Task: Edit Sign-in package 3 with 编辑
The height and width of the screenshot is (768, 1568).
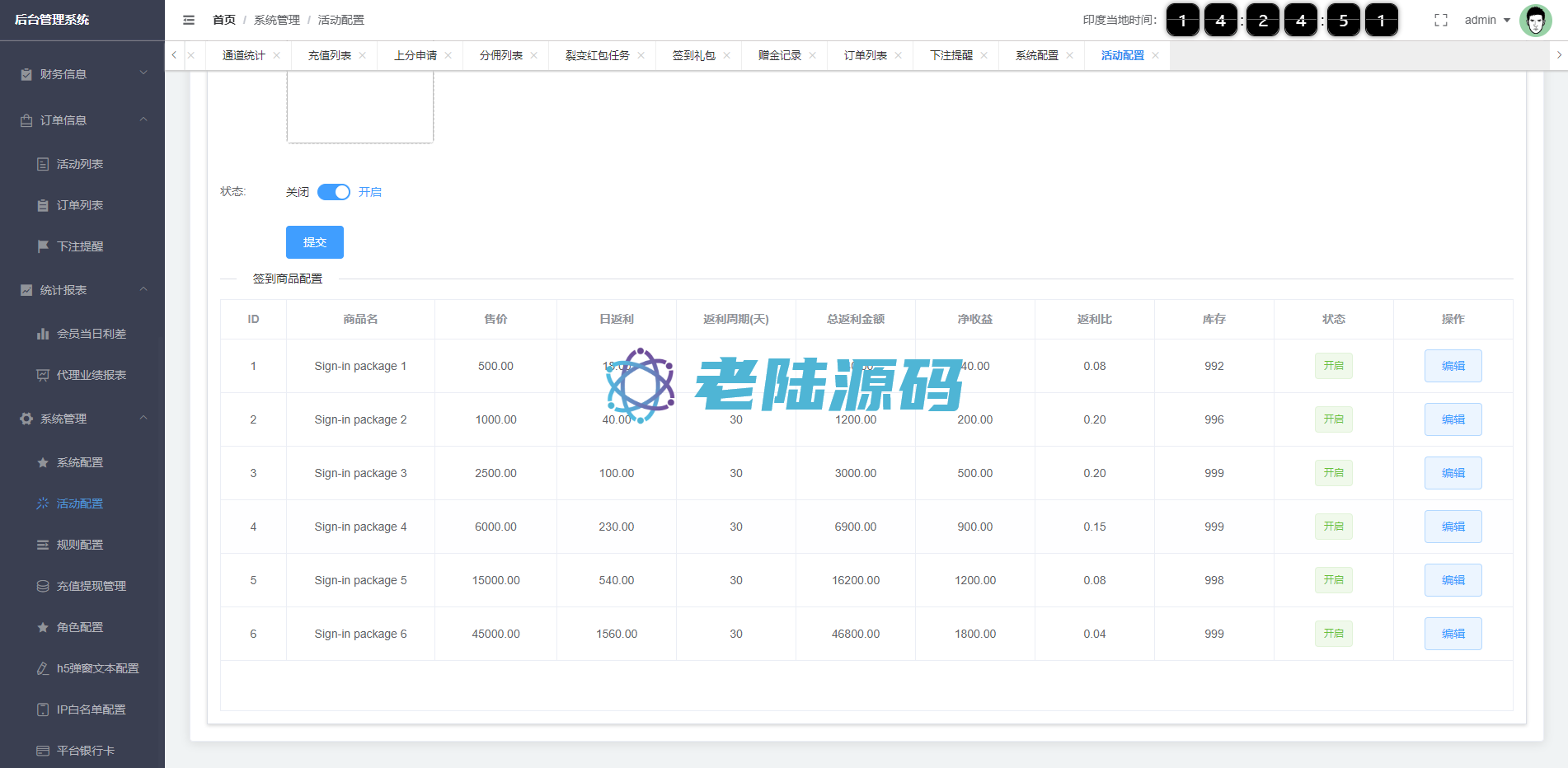Action: tap(1453, 473)
